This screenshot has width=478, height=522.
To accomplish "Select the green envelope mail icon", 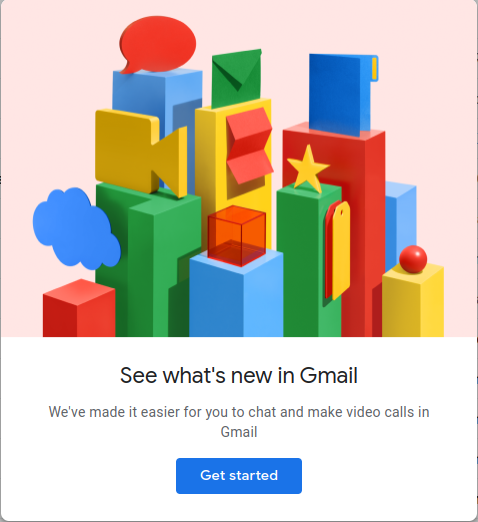I will (x=236, y=78).
